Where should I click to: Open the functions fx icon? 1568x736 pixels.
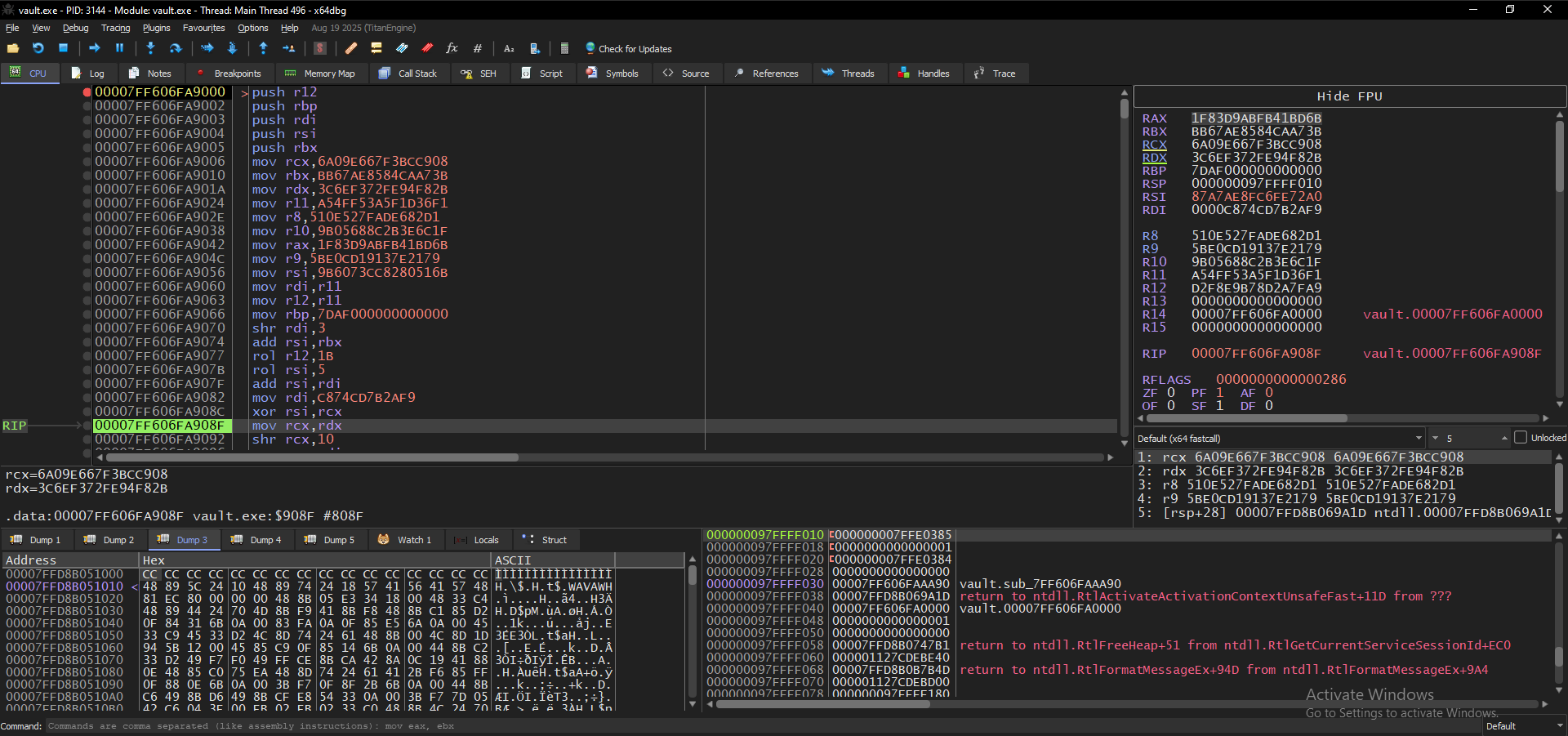pos(452,48)
